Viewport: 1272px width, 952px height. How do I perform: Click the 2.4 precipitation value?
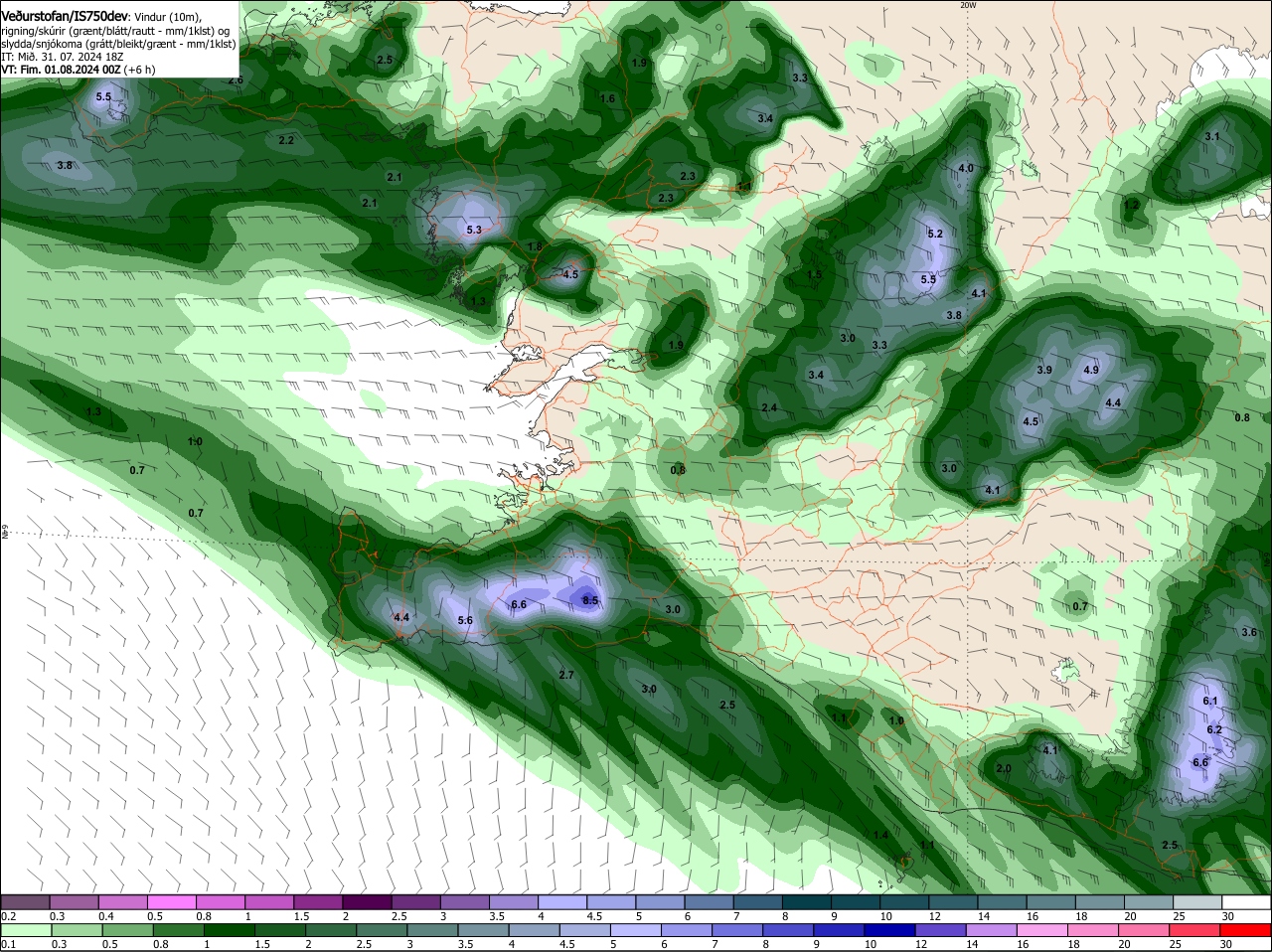(x=769, y=408)
